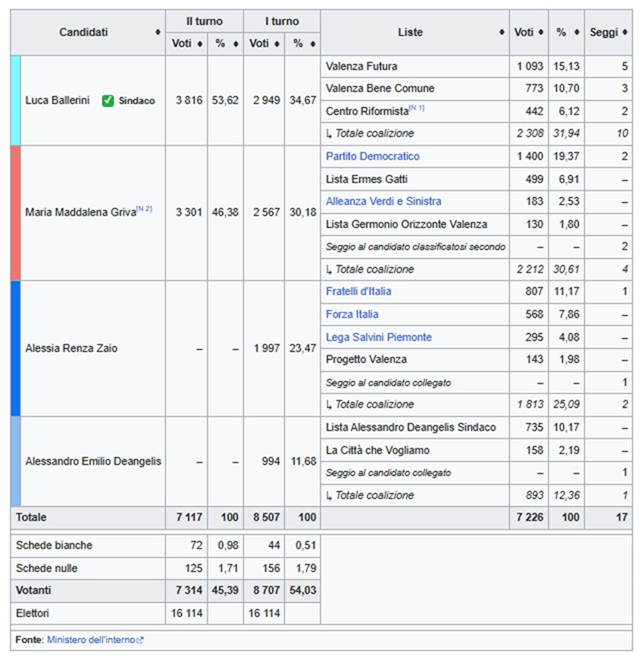Viewport: 642px width, 661px height.
Task: Open the Forza Italia link
Action: [352, 314]
